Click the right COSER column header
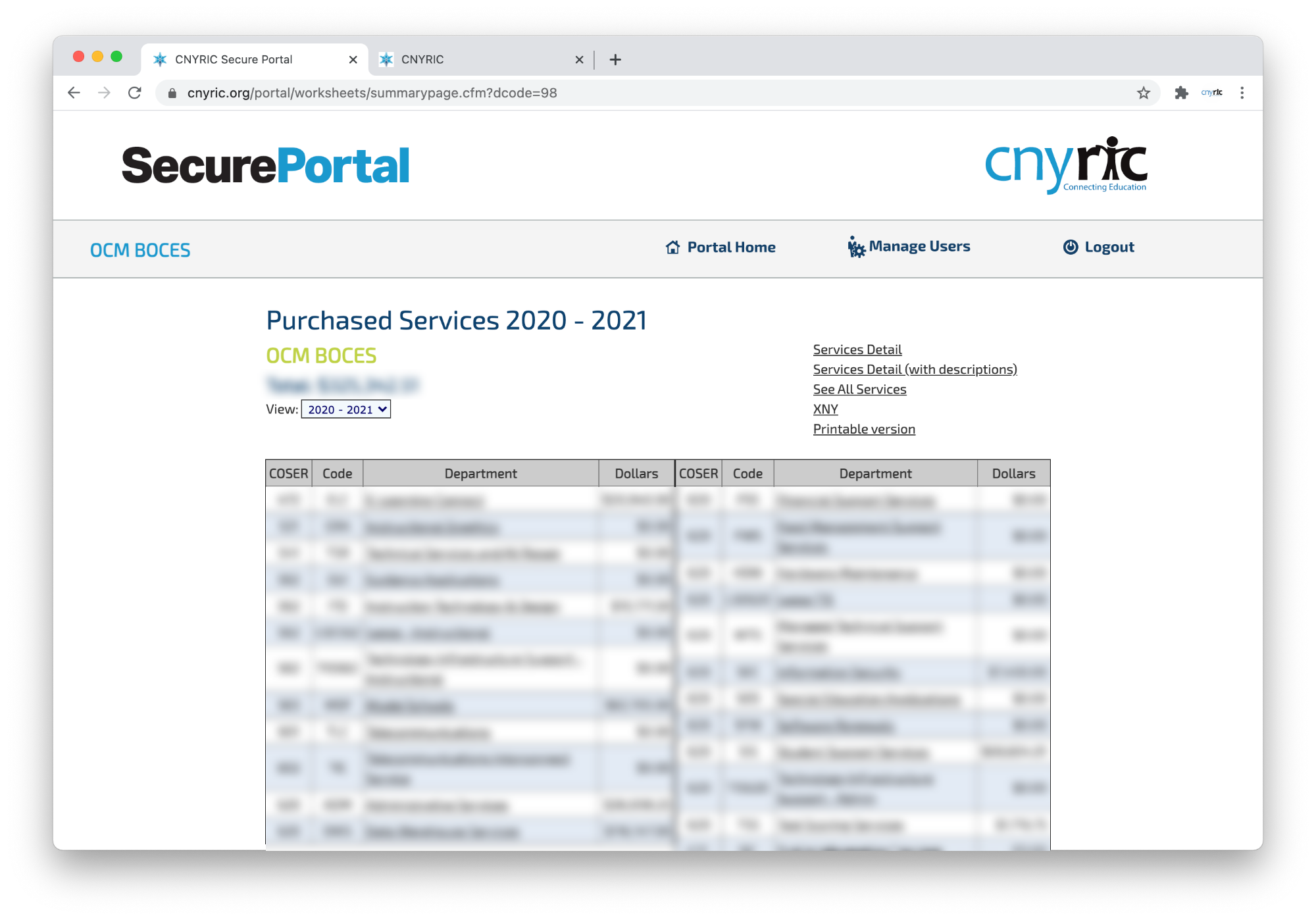The width and height of the screenshot is (1316, 920). (x=699, y=473)
